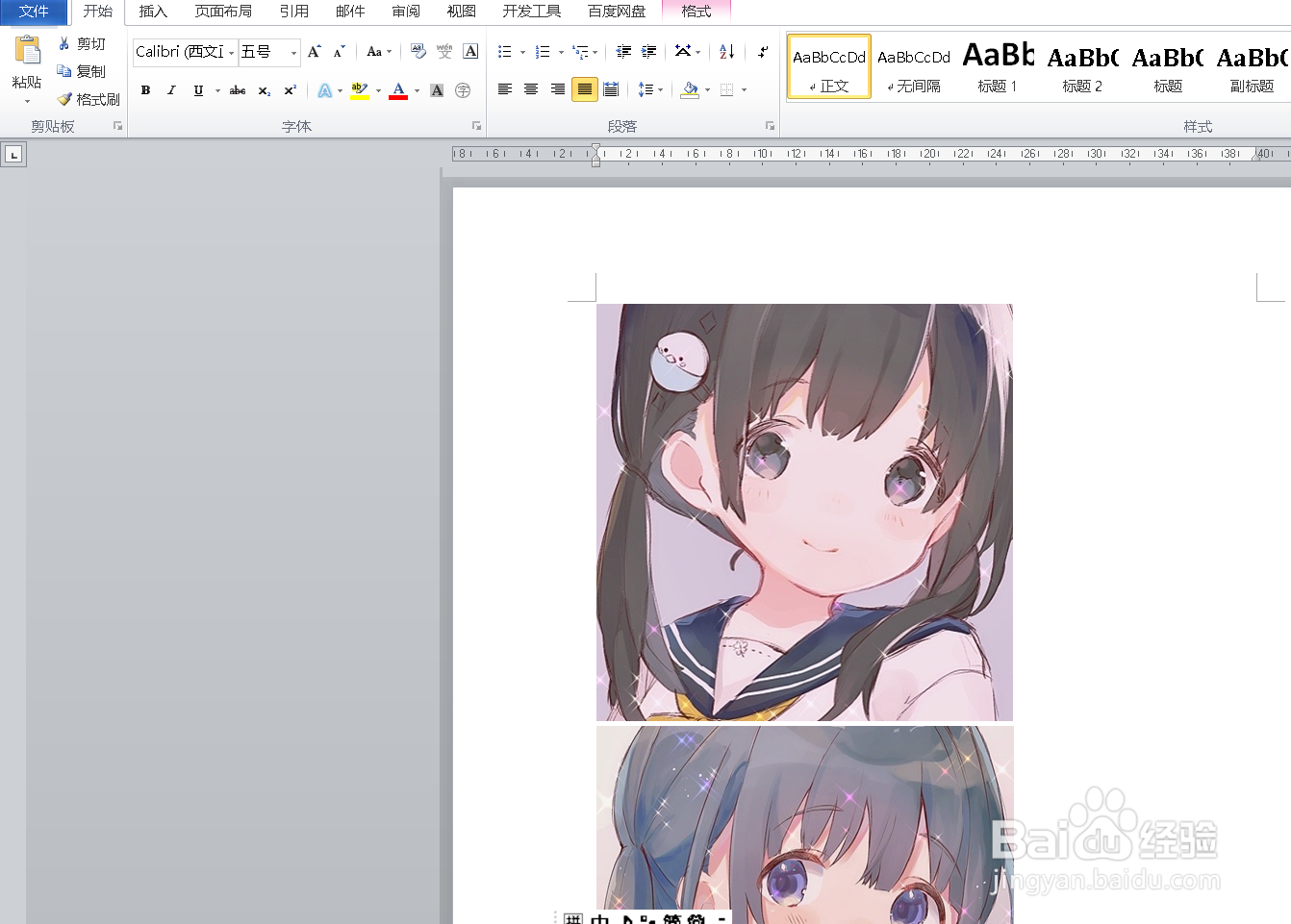Image resolution: width=1291 pixels, height=924 pixels.
Task: Toggle italic formatting
Action: pos(171,90)
